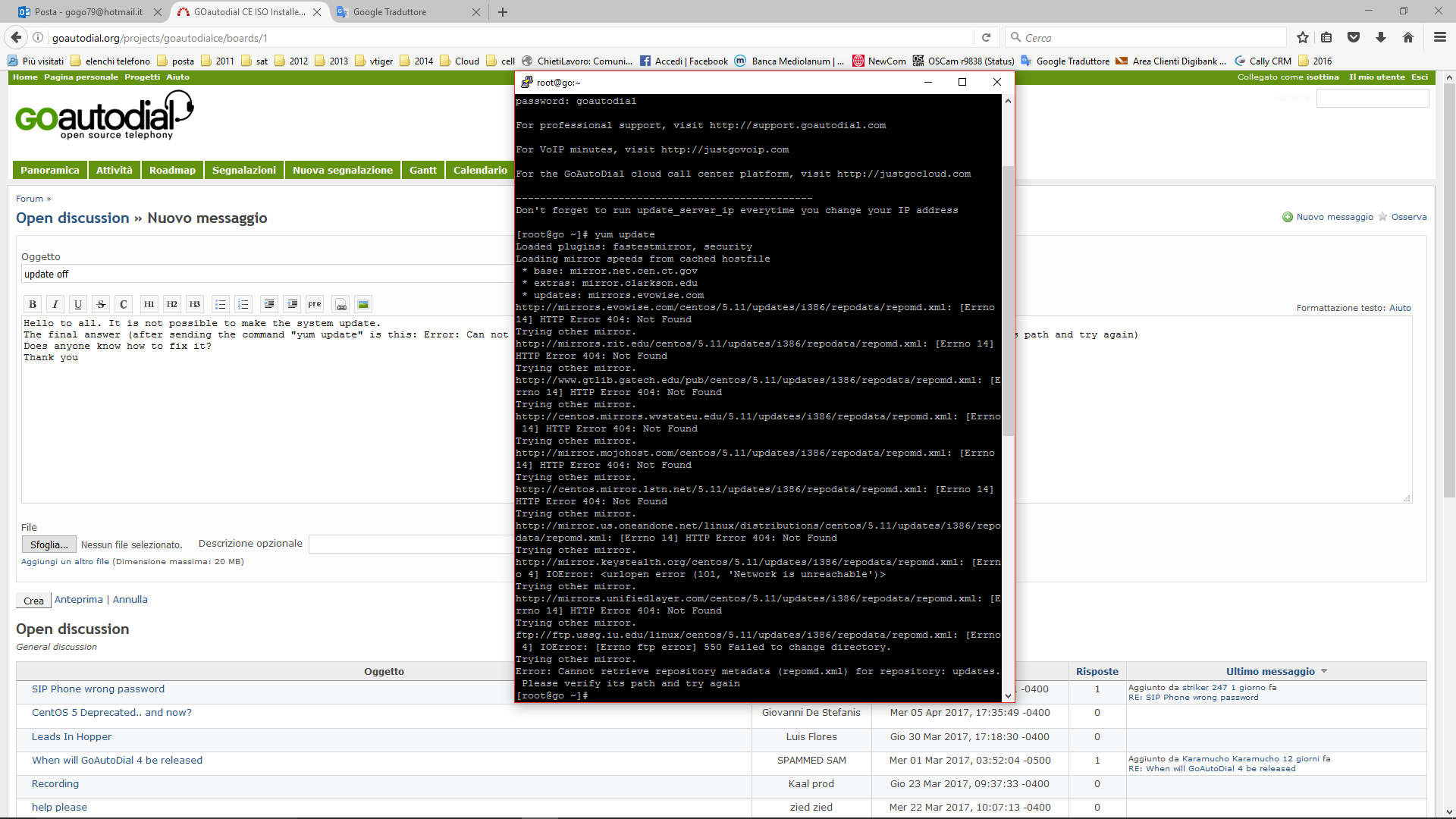
Task: Apply bold formatting in the message editor
Action: tap(33, 304)
